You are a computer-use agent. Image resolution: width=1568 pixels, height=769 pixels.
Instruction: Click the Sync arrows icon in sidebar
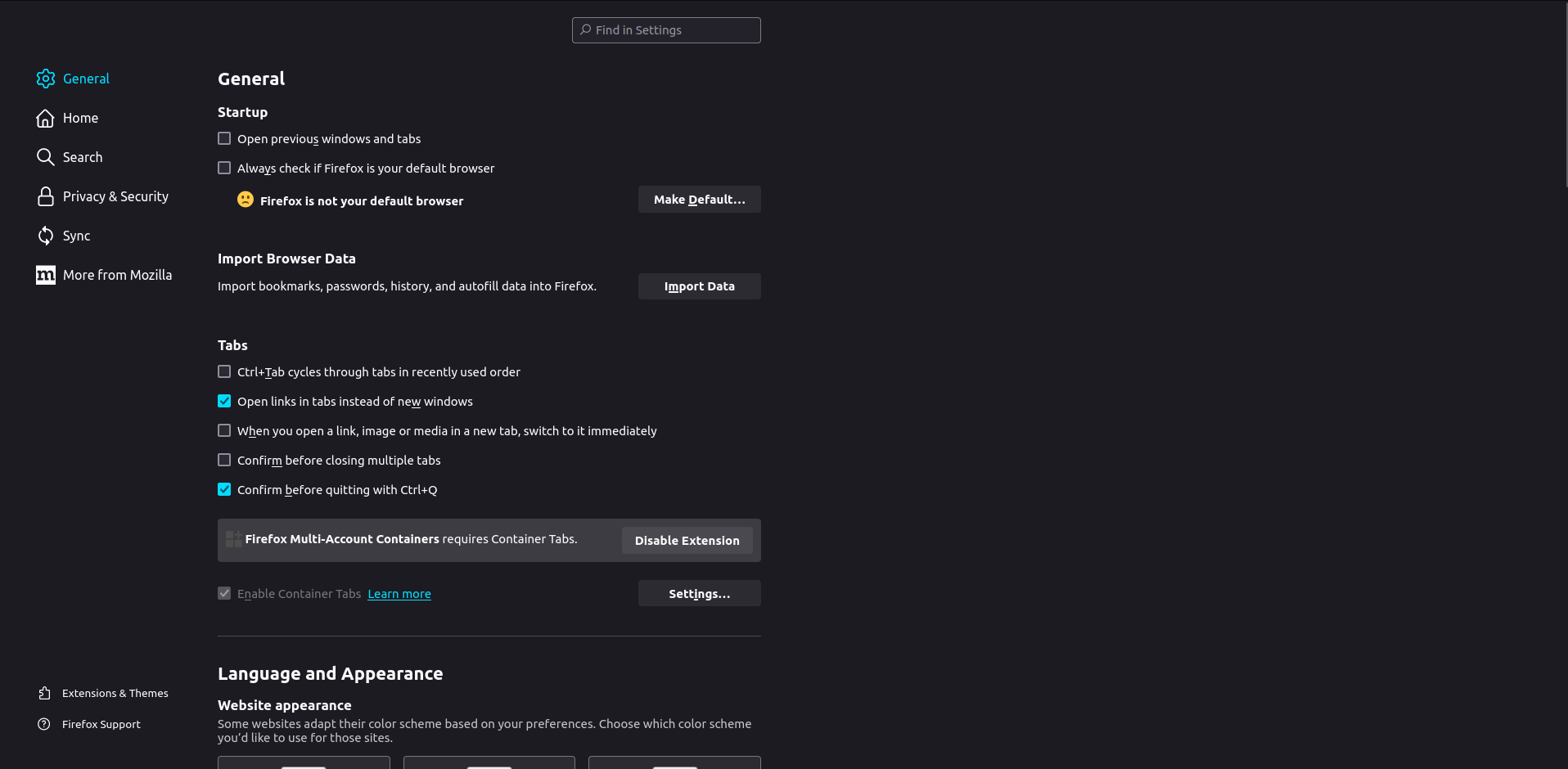46,236
